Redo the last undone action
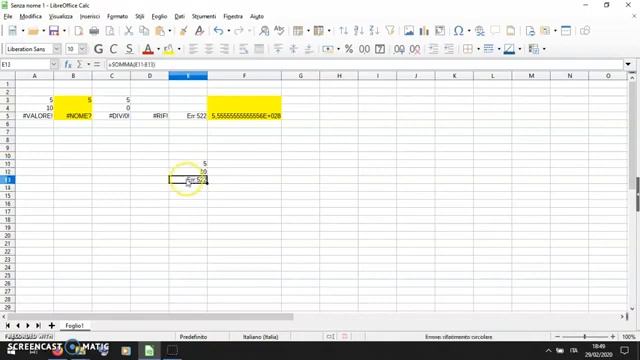The width and height of the screenshot is (640, 360). point(239,31)
